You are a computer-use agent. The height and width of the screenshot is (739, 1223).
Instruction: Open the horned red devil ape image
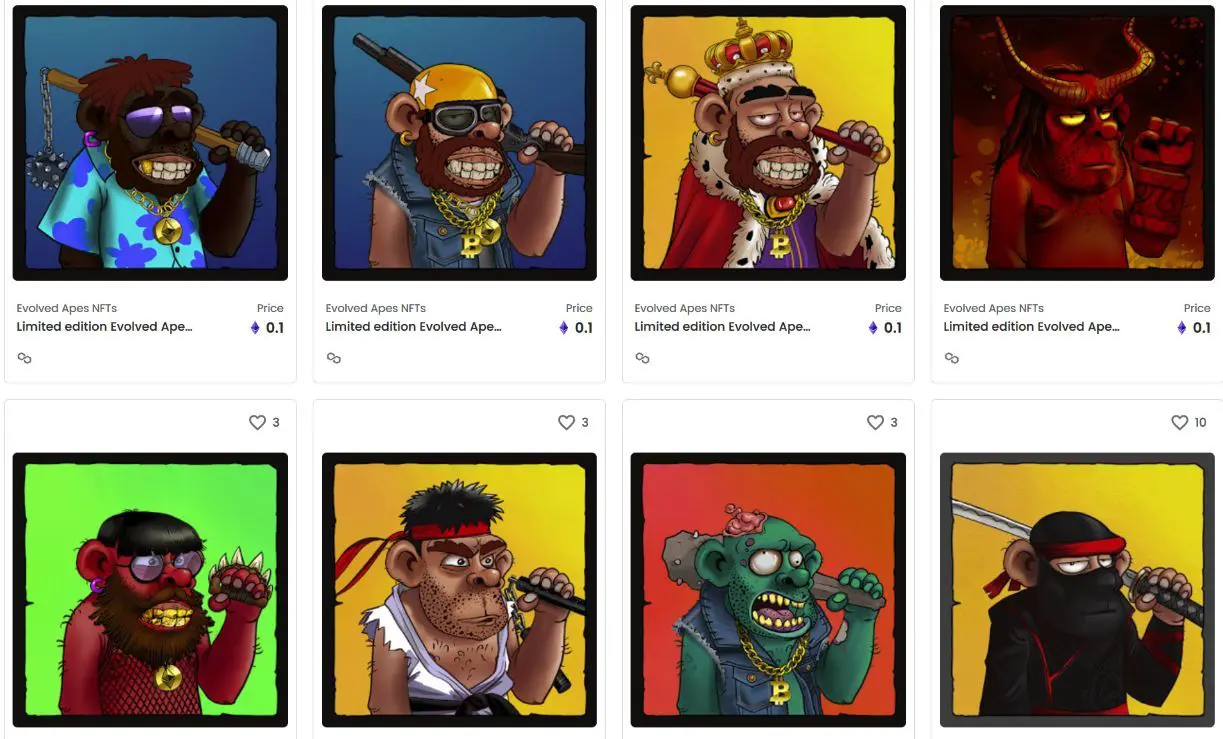1077,143
